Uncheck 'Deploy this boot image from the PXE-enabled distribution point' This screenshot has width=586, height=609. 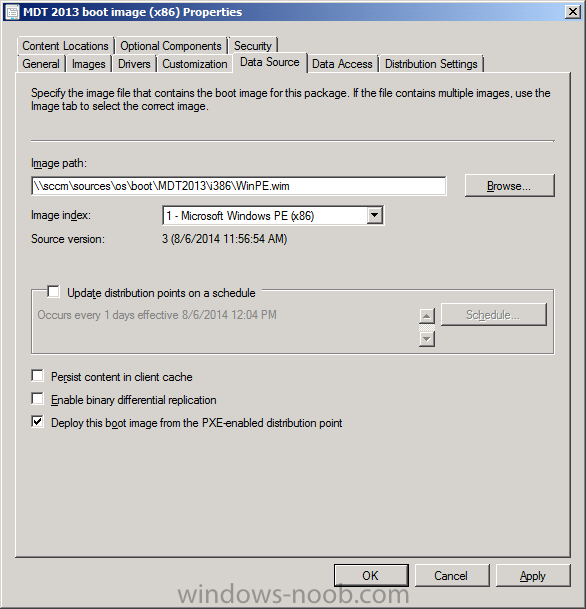(x=38, y=421)
